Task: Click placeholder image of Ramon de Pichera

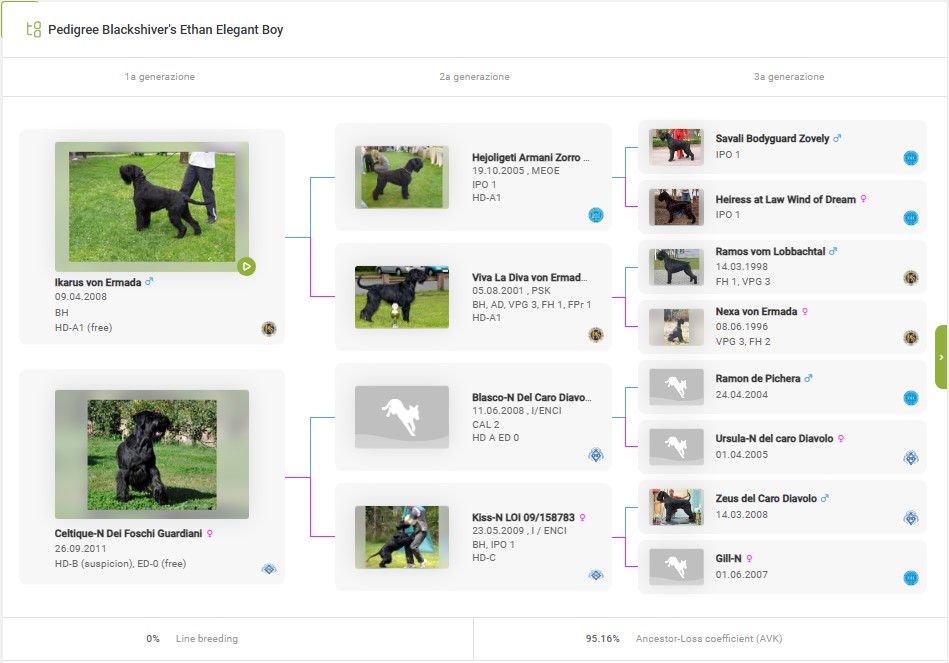Action: [x=676, y=387]
